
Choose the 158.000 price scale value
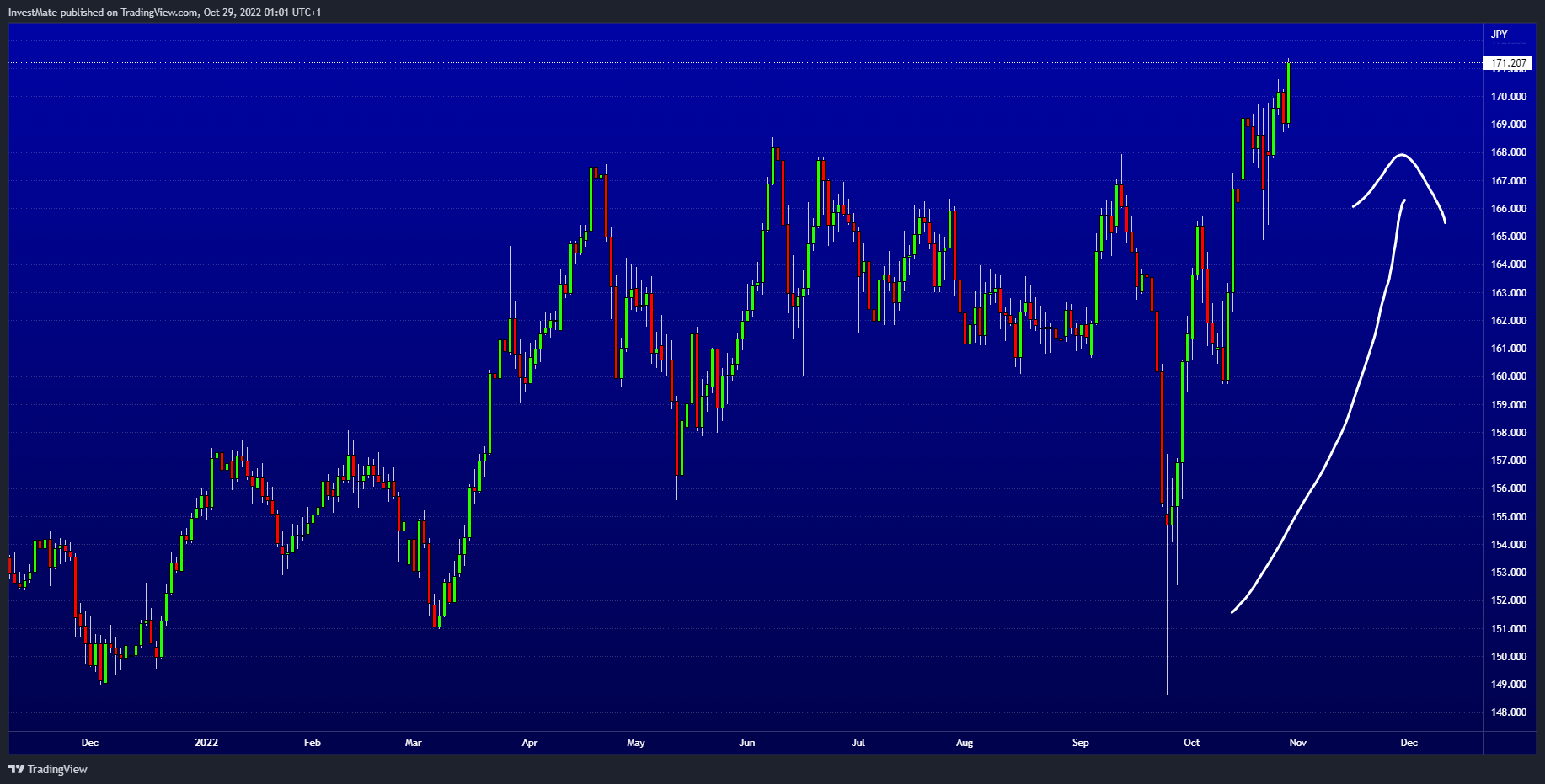(1509, 433)
